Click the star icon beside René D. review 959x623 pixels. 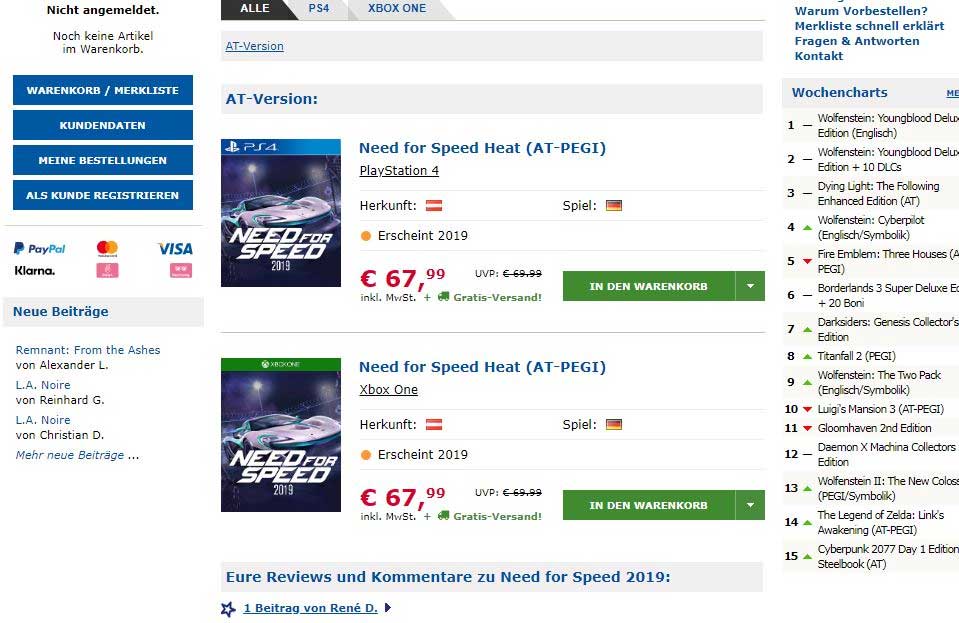coord(228,608)
